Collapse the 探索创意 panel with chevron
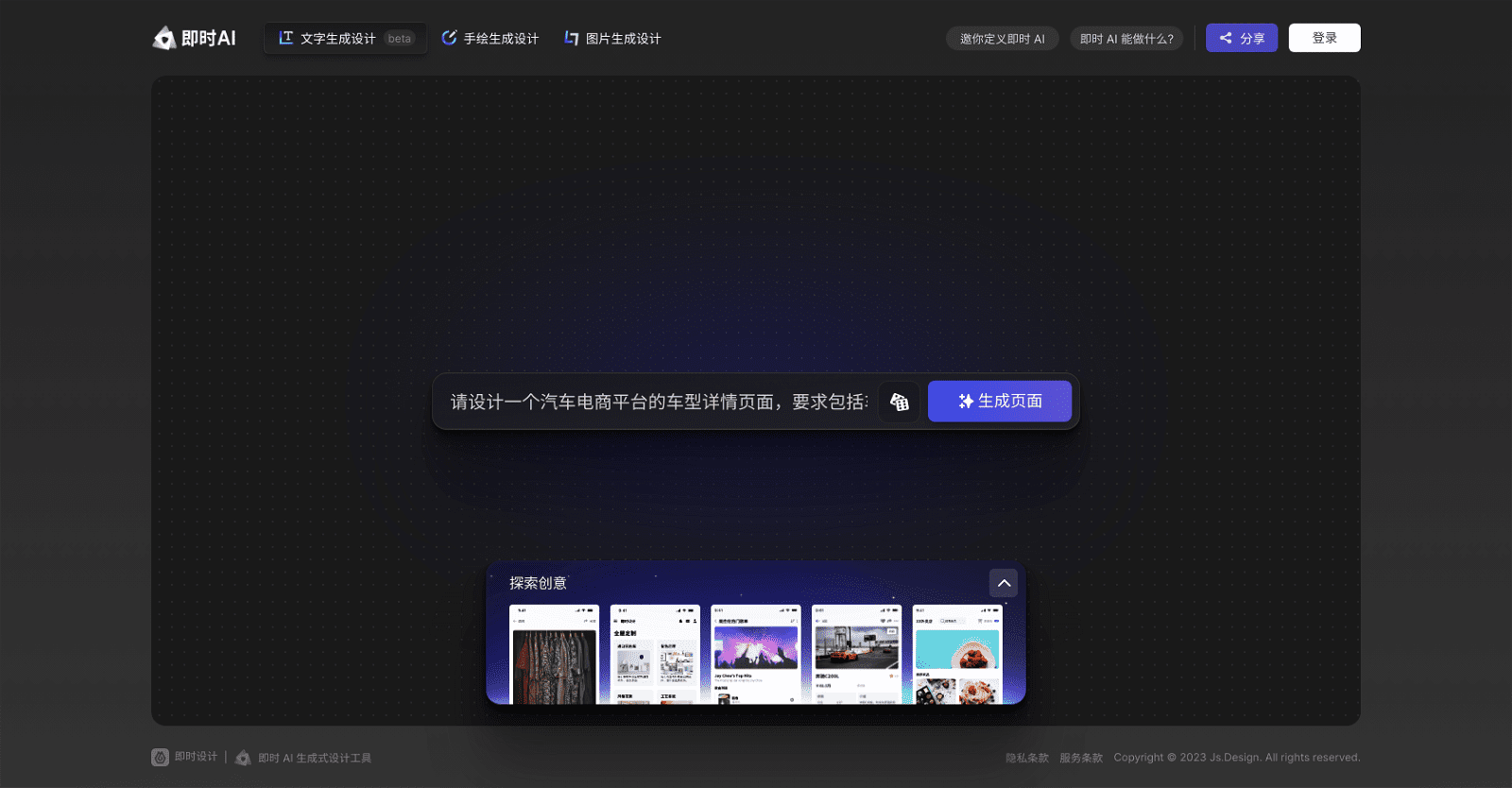Image resolution: width=1512 pixels, height=788 pixels. click(x=1004, y=583)
